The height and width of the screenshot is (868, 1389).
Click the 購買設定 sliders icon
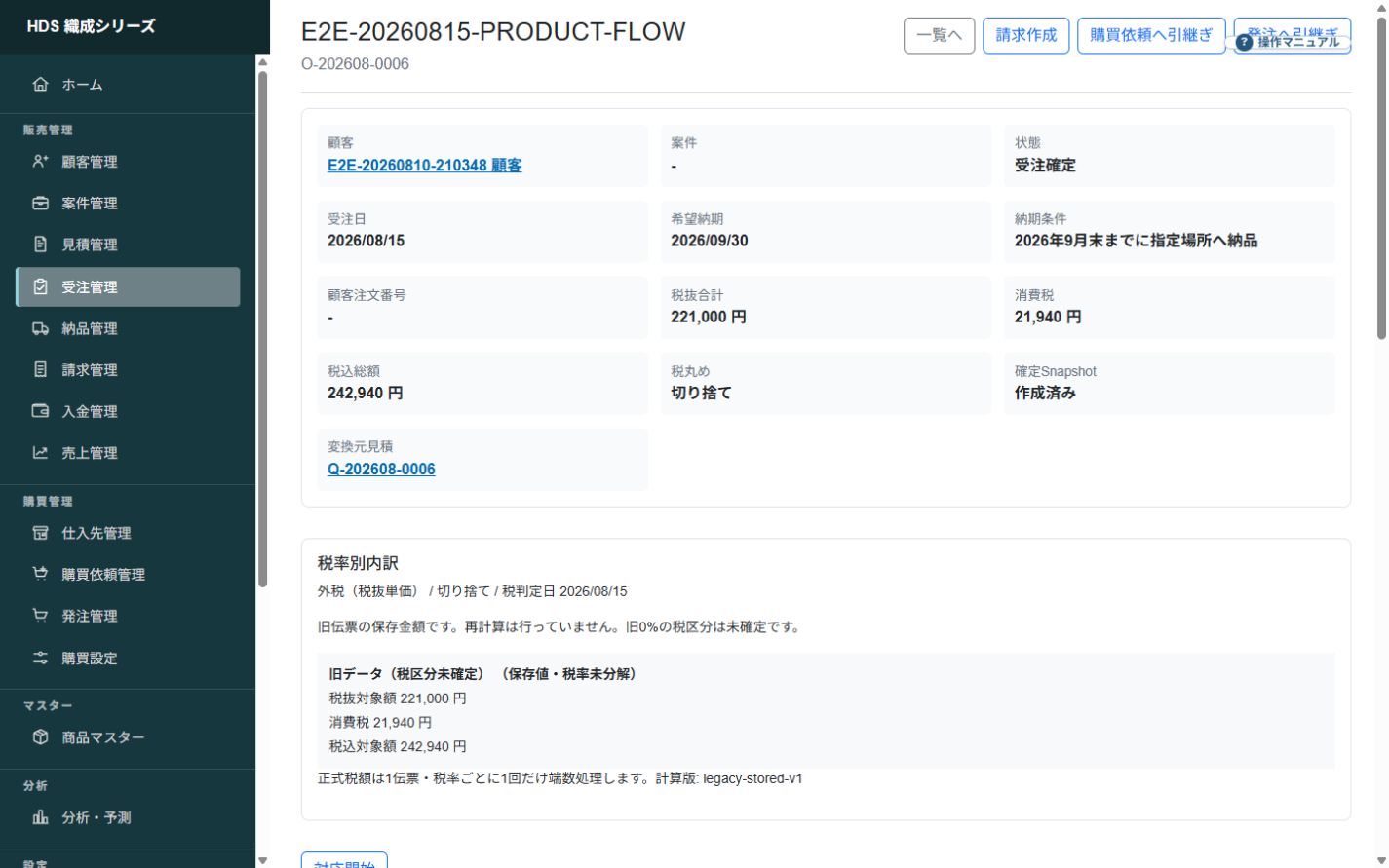pyautogui.click(x=40, y=659)
